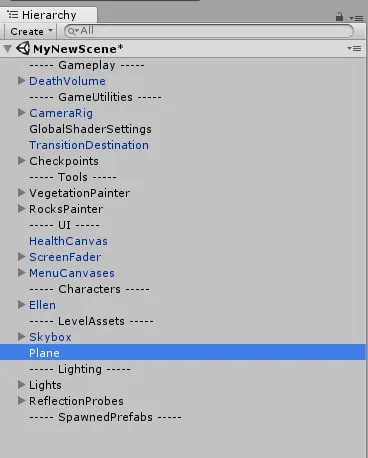
Task: Click the Unity scene icon beside MyNewScene
Action: pos(23,49)
